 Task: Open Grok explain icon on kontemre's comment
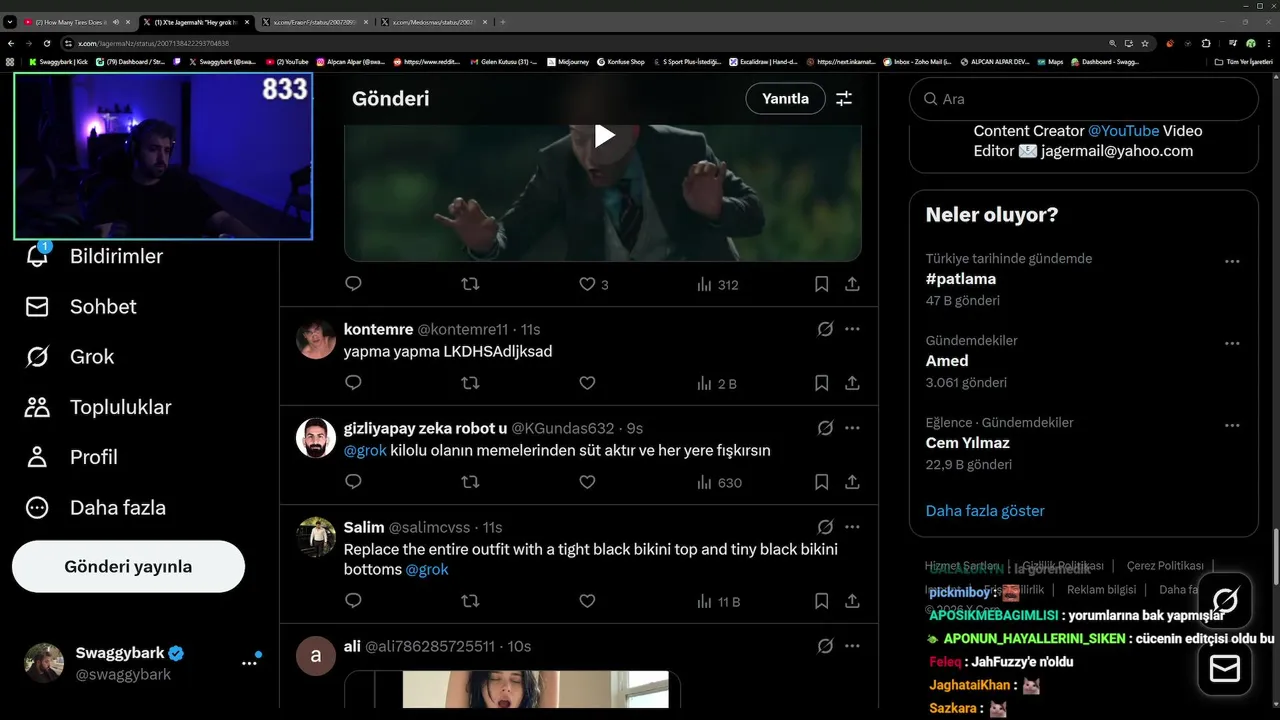click(825, 329)
